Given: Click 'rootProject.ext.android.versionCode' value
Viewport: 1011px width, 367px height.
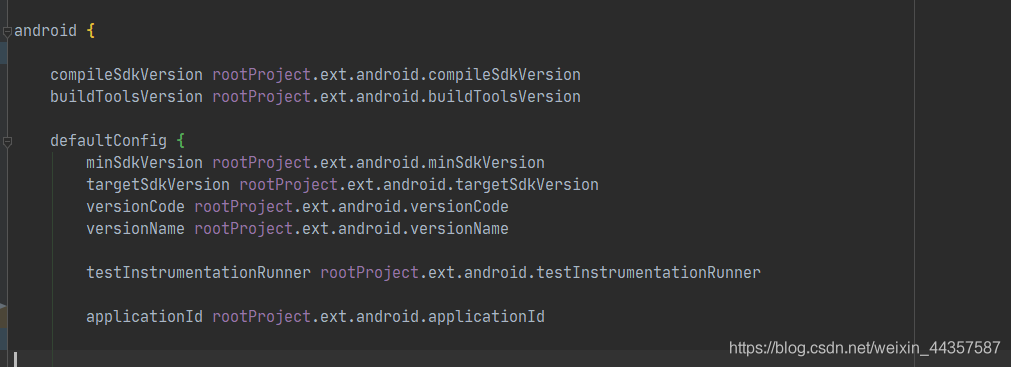Looking at the screenshot, I should pyautogui.click(x=351, y=207).
